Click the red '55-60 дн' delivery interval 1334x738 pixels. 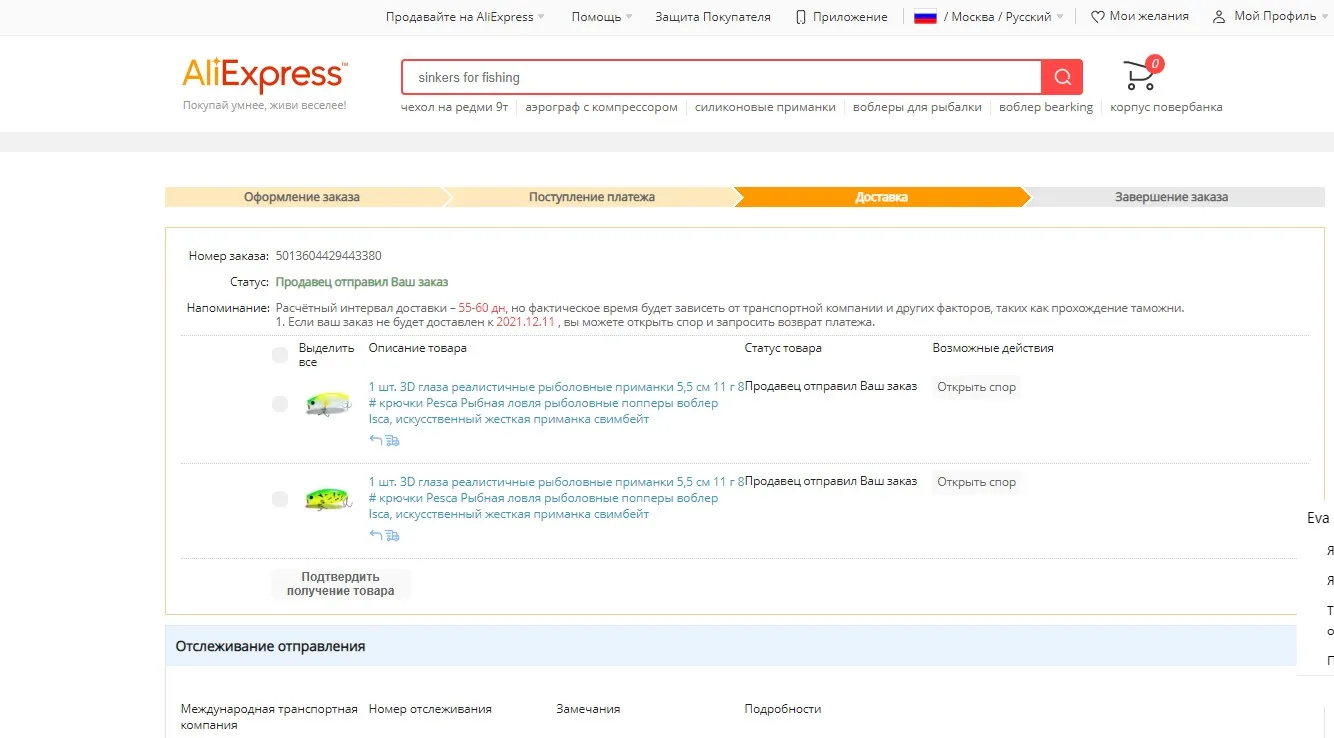pyautogui.click(x=482, y=308)
